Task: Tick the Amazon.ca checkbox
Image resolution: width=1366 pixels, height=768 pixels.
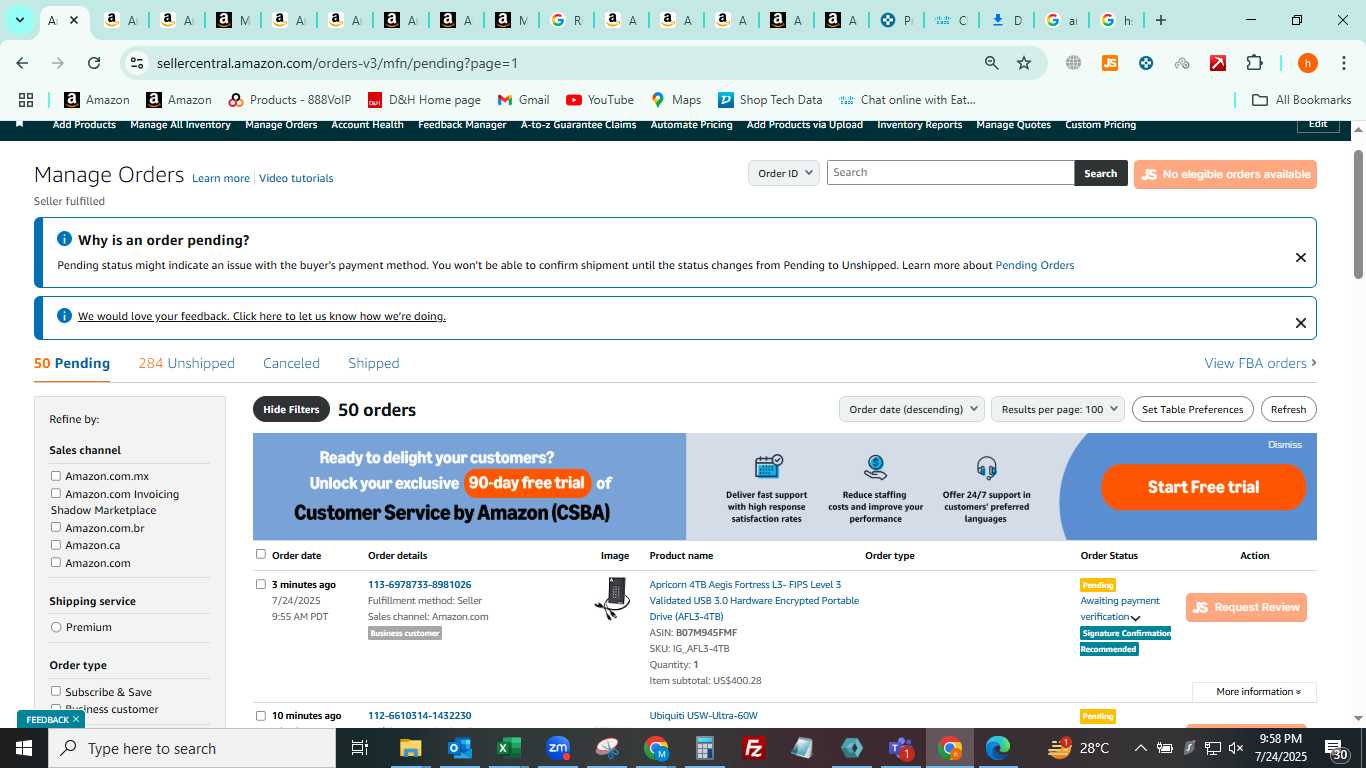Action: pyautogui.click(x=56, y=545)
